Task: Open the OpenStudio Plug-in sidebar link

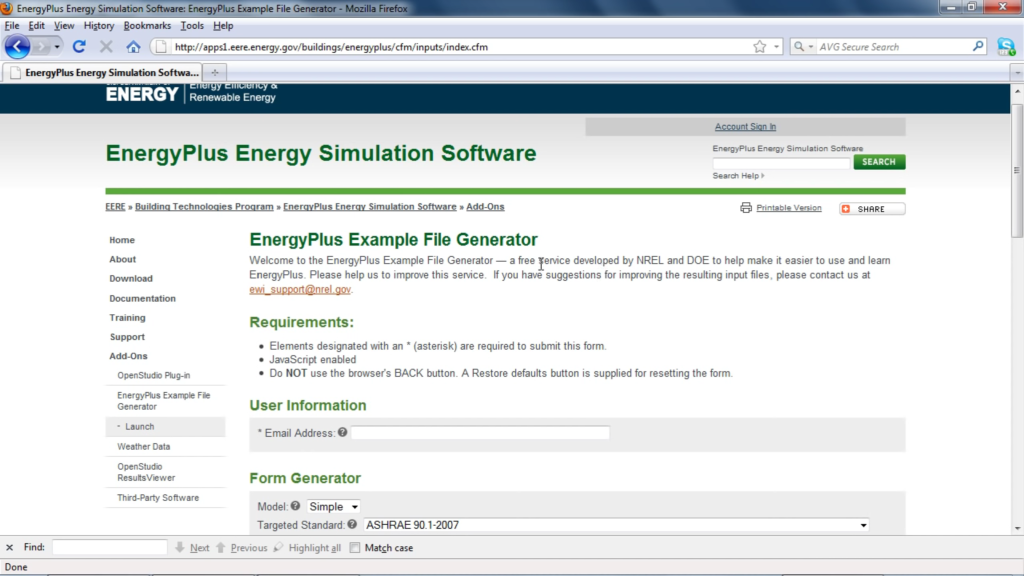Action: pyautogui.click(x=153, y=376)
